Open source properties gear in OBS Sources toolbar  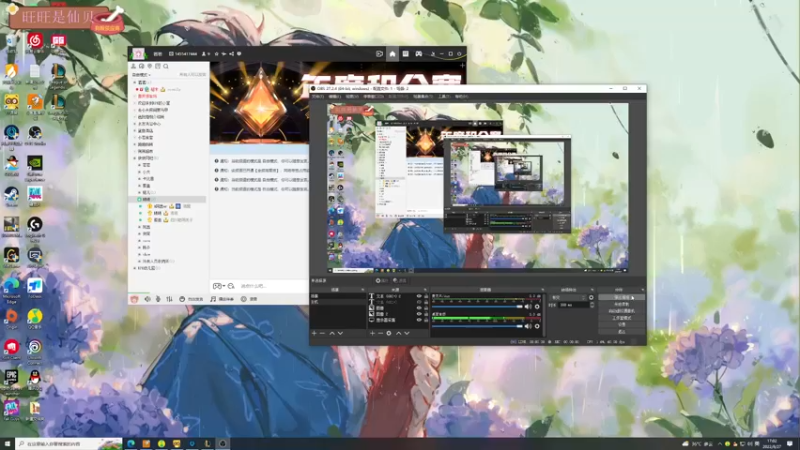click(x=389, y=333)
